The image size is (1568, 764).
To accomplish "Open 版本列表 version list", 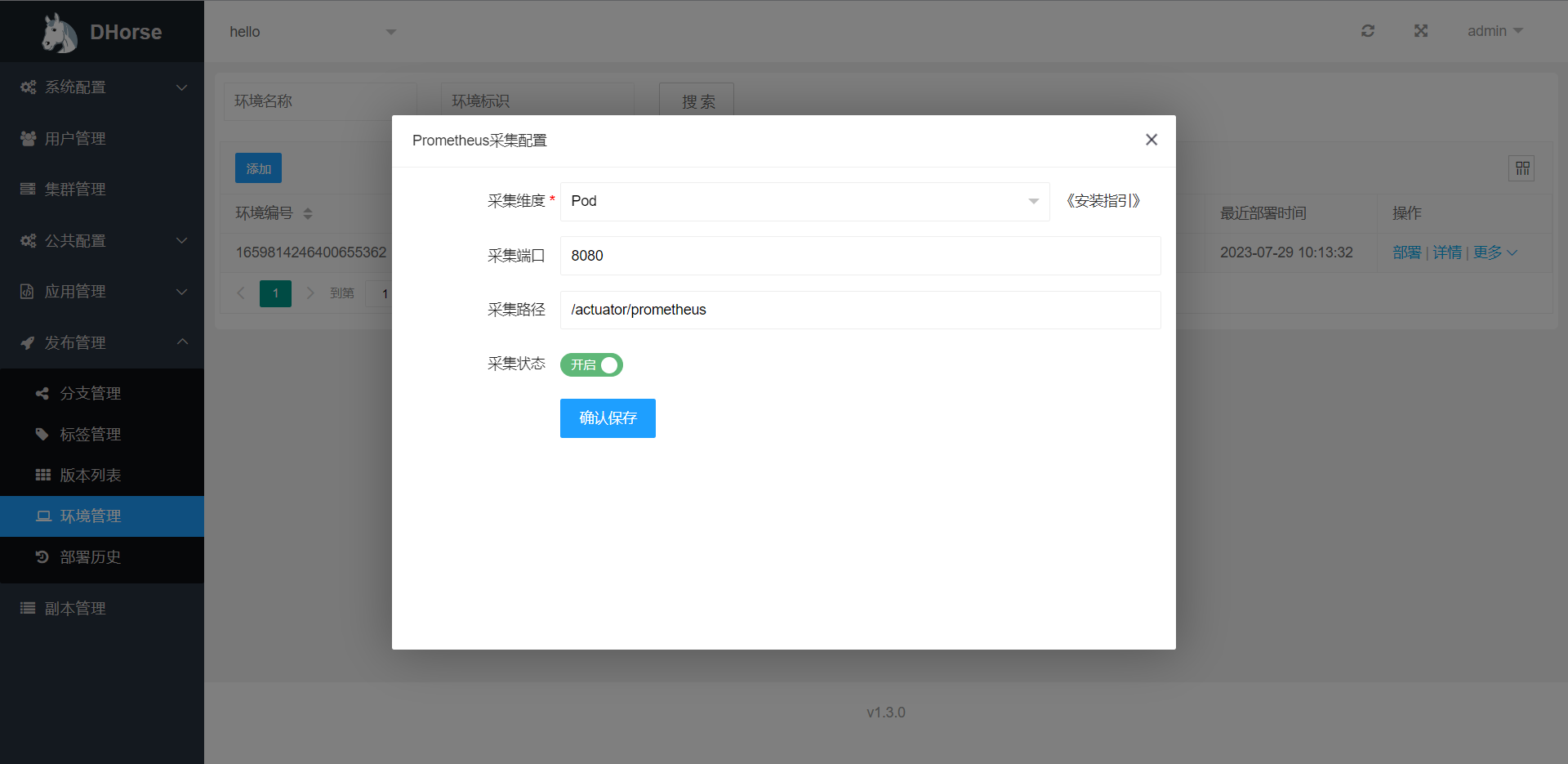I will click(x=91, y=475).
